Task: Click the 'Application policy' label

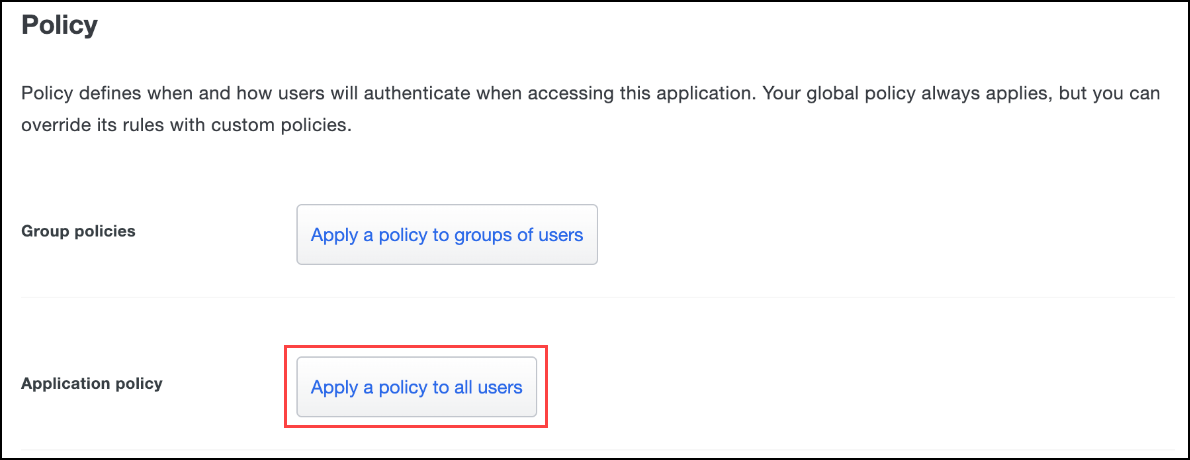Action: tap(92, 384)
